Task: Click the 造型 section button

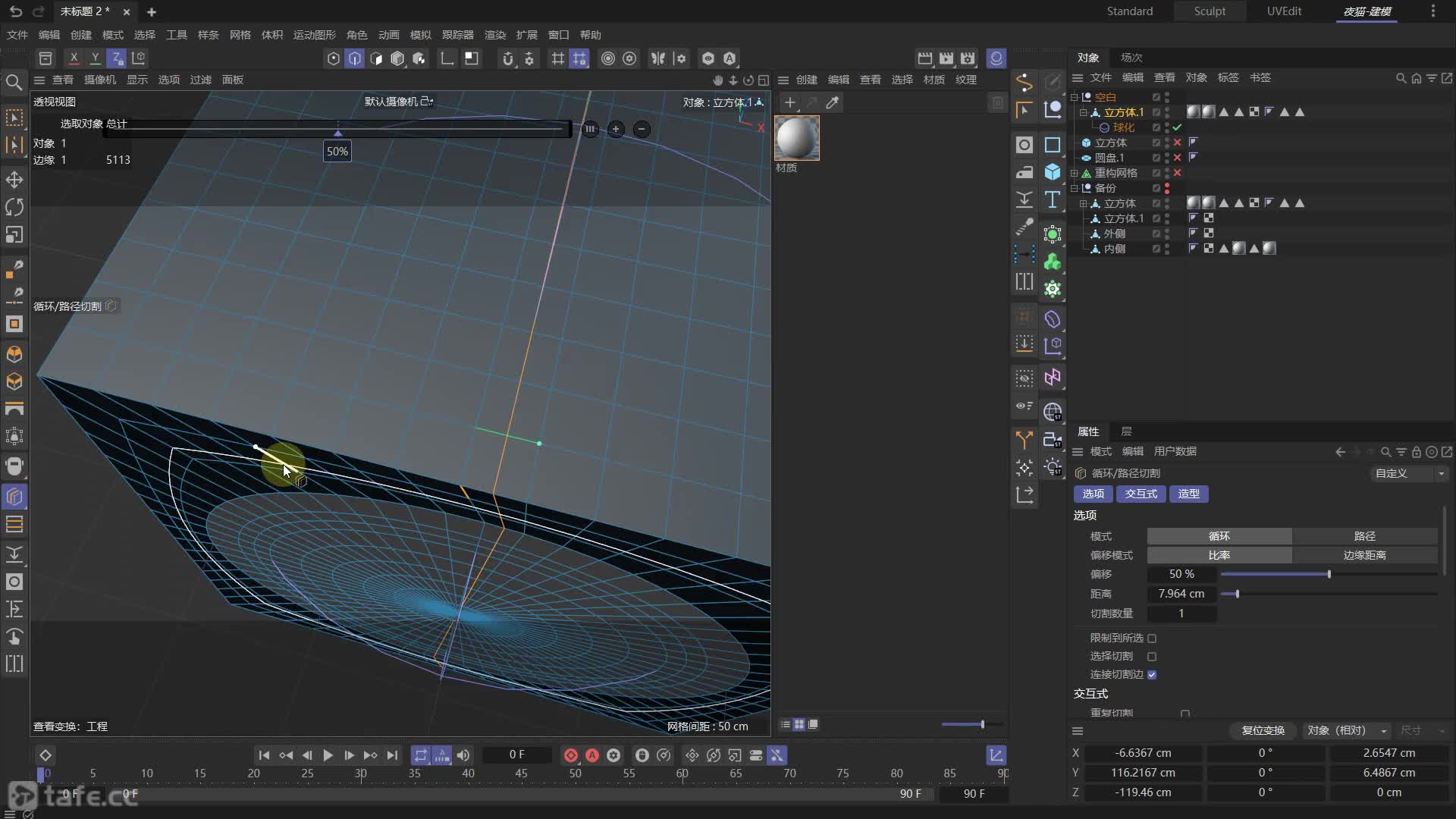Action: click(x=1188, y=494)
